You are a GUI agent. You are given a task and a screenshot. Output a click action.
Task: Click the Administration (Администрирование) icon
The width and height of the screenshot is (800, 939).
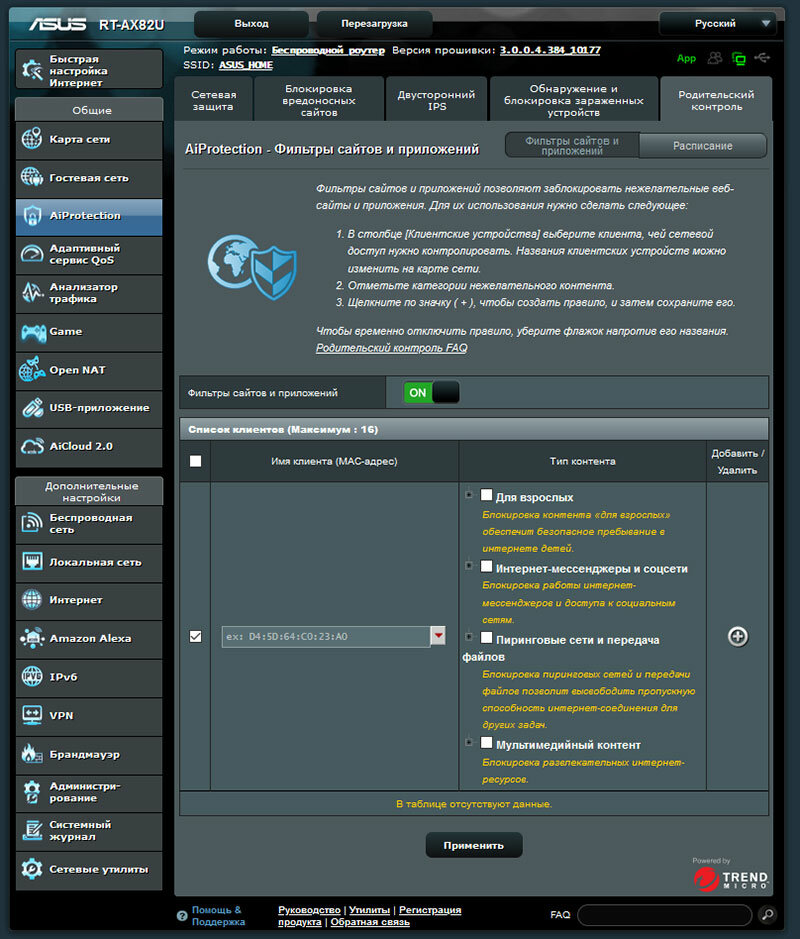click(x=32, y=792)
